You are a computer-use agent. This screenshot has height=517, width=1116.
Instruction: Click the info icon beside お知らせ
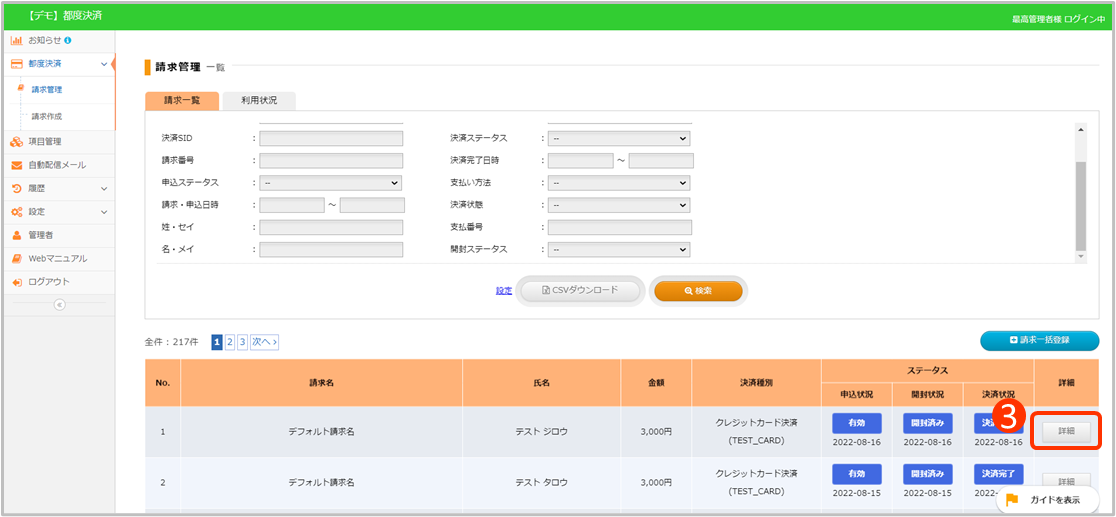coord(68,40)
